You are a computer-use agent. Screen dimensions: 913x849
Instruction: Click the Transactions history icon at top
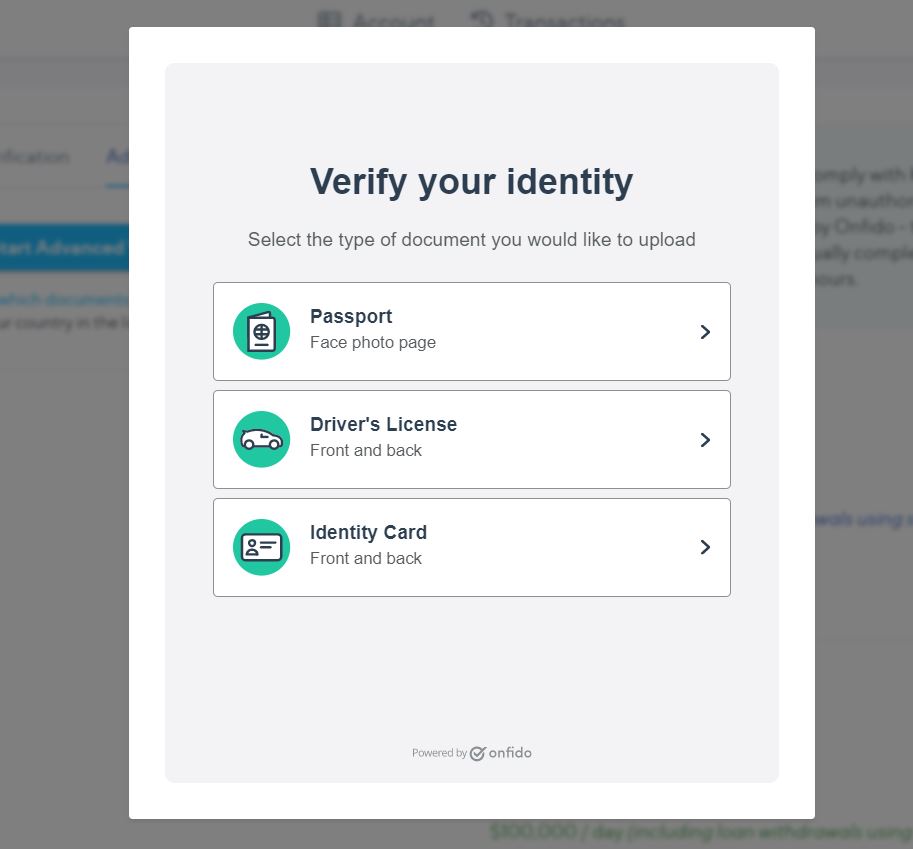482,20
